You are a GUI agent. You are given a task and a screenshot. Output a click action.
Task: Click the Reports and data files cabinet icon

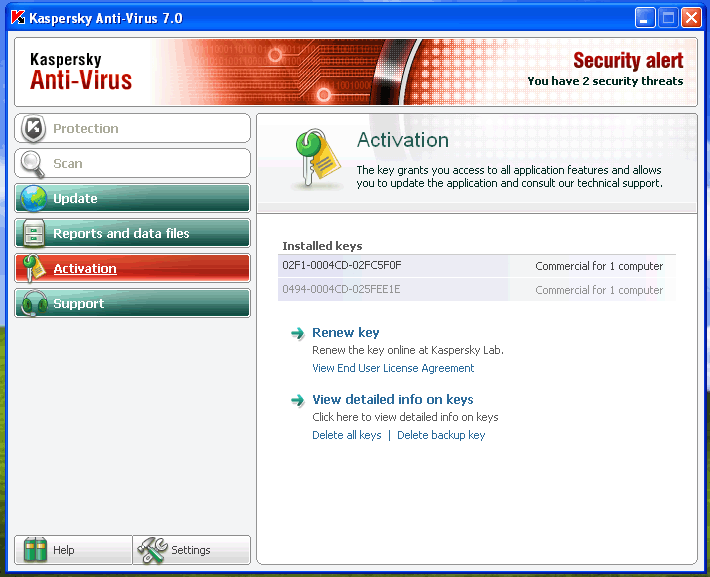pyautogui.click(x=33, y=234)
